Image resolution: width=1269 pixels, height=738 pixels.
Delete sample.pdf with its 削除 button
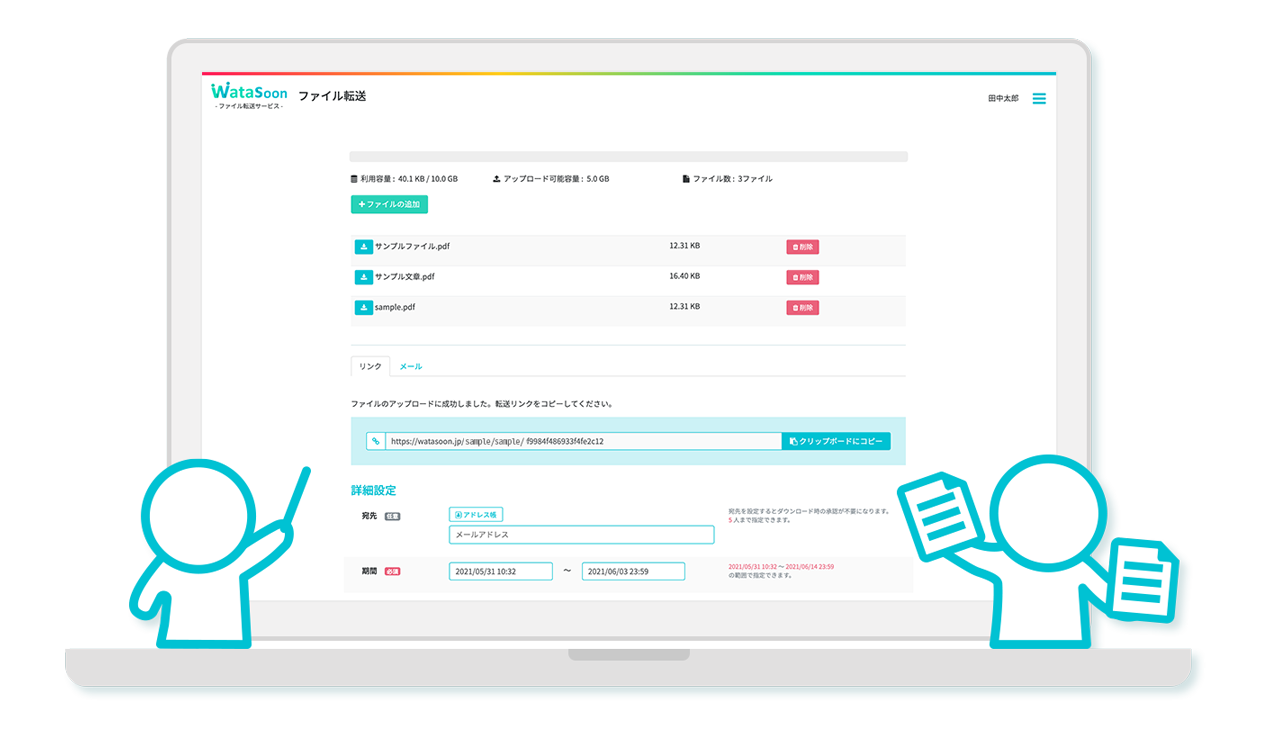pos(802,308)
